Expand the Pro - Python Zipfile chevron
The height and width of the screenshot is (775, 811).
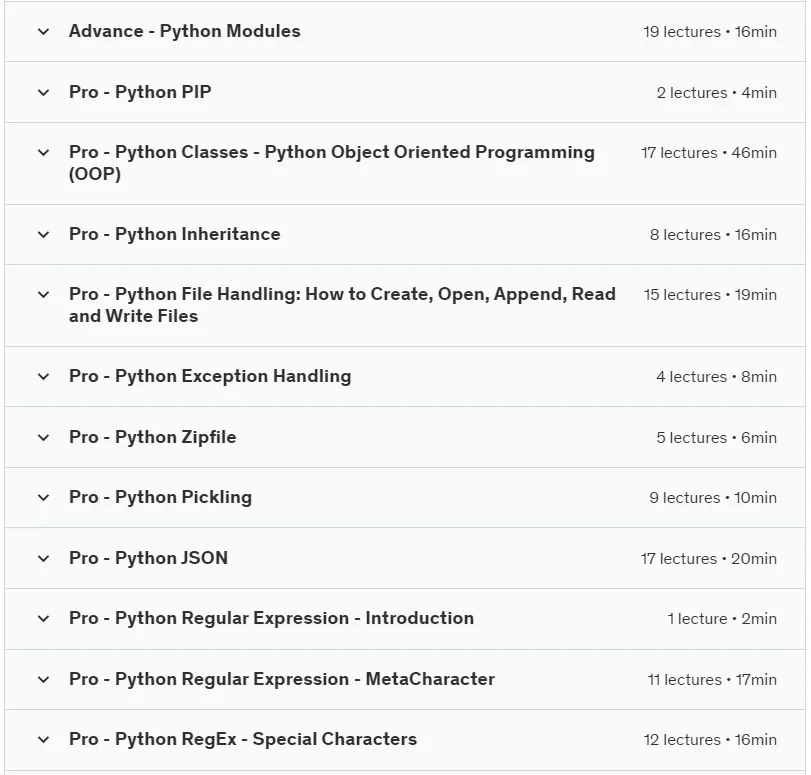43,437
